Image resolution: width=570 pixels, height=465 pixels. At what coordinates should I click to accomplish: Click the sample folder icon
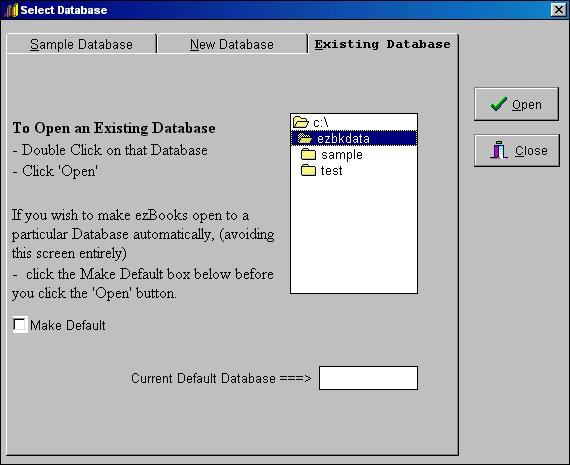tap(308, 154)
